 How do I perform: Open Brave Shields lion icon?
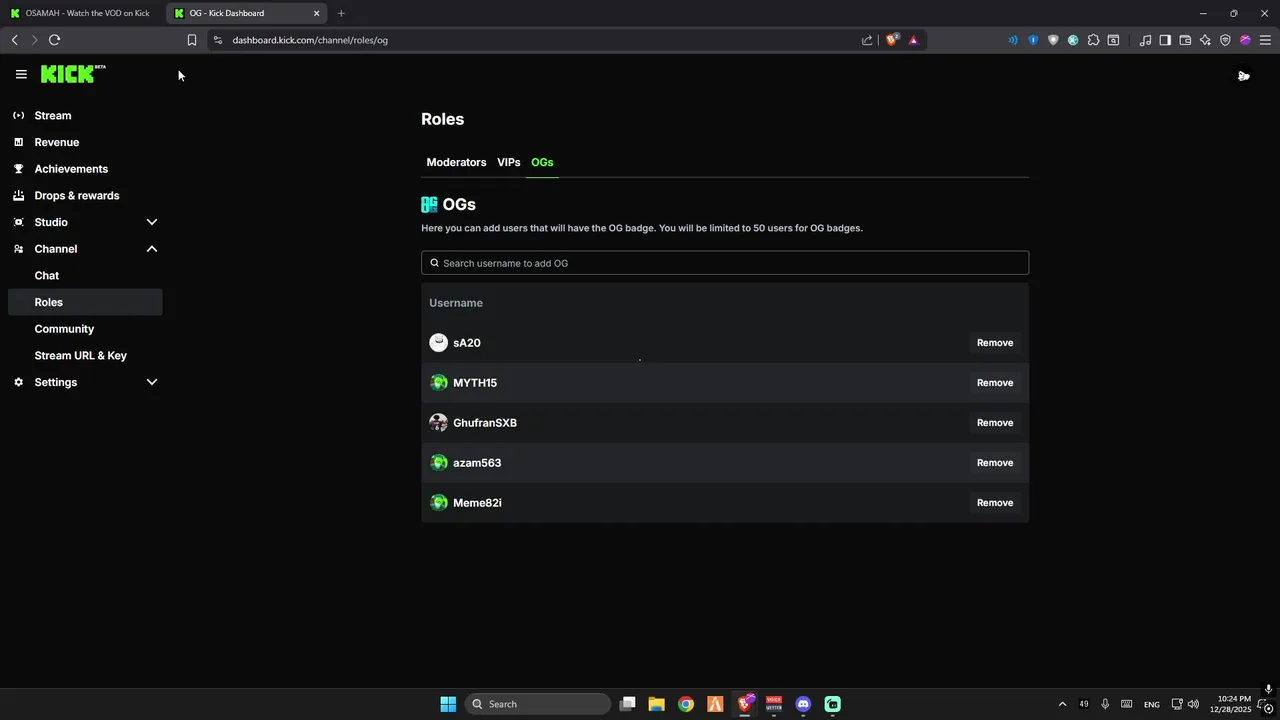pyautogui.click(x=892, y=40)
